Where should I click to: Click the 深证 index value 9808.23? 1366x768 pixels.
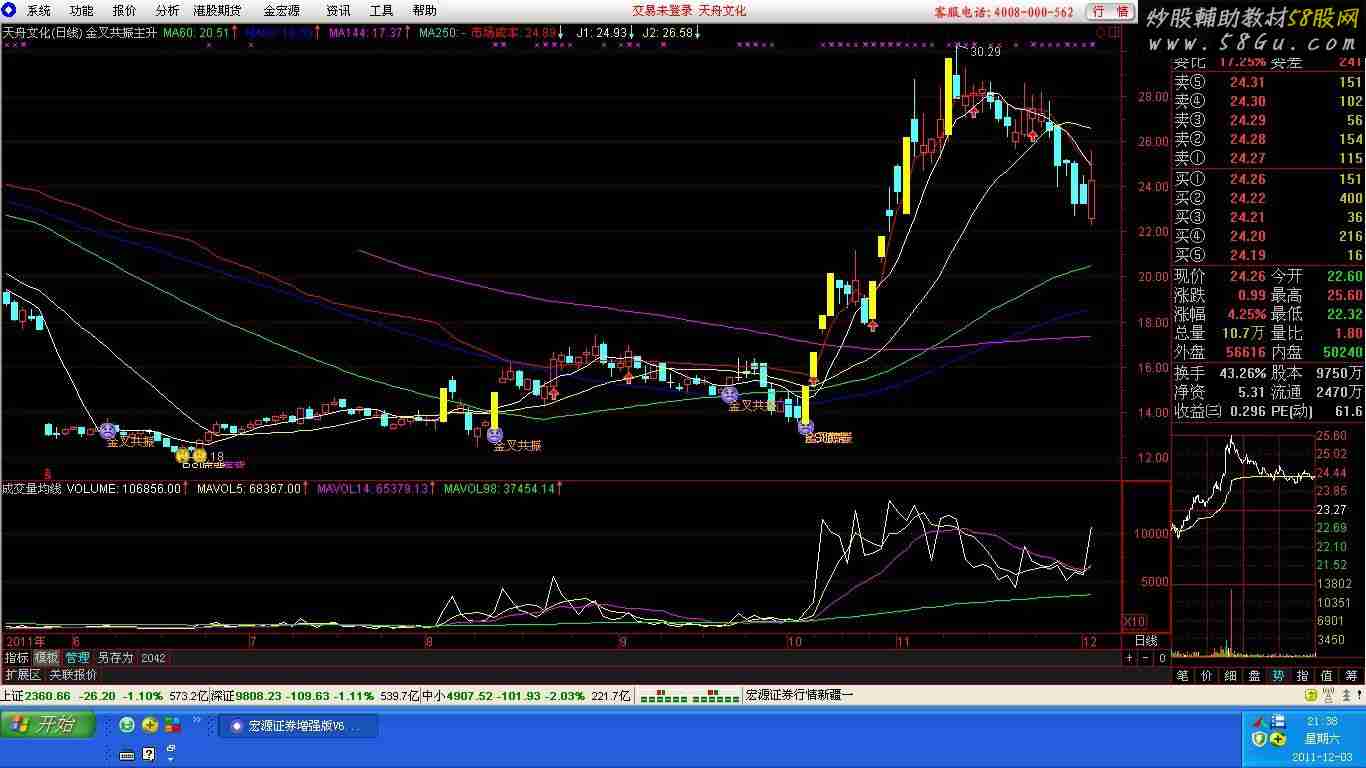click(x=257, y=695)
